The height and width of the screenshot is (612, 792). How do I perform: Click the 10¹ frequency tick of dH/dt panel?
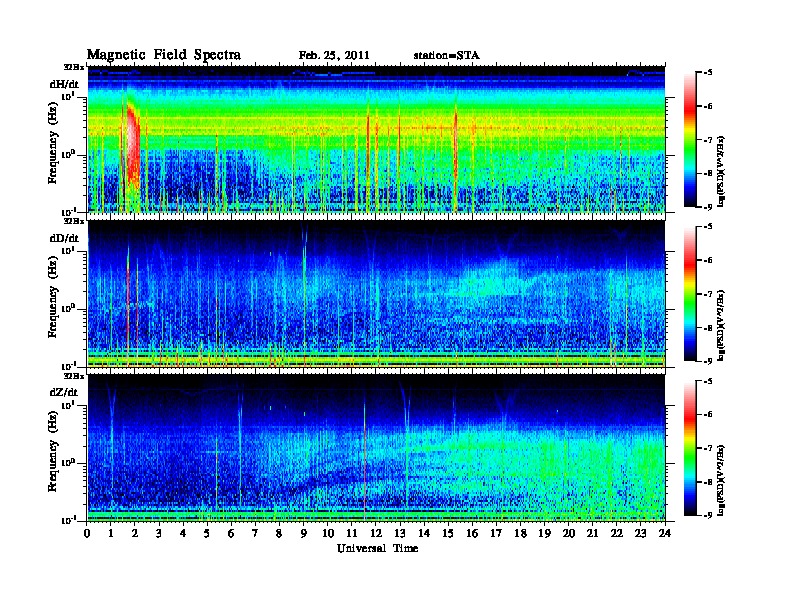[x=68, y=96]
